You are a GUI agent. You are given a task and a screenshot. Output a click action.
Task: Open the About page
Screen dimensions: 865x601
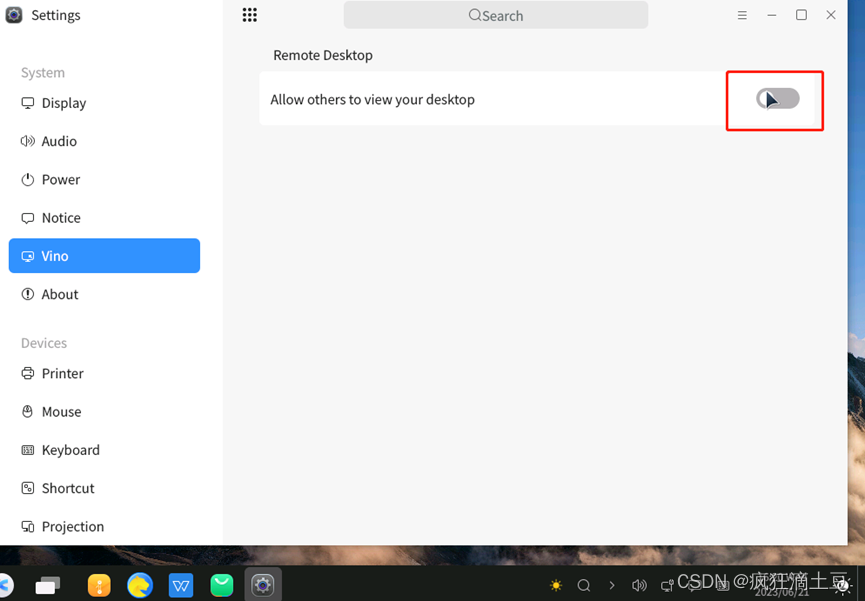104,294
